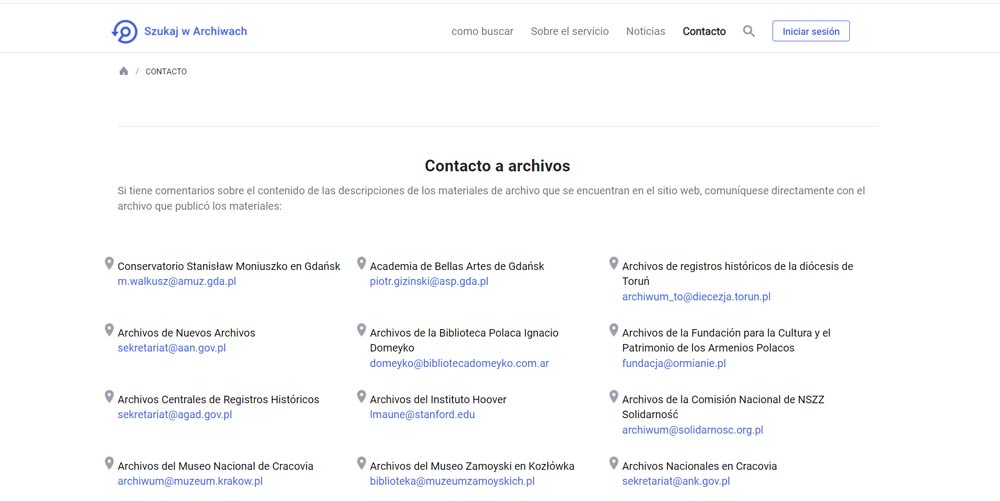
Task: Open the 'como buscar' menu item
Action: [482, 31]
